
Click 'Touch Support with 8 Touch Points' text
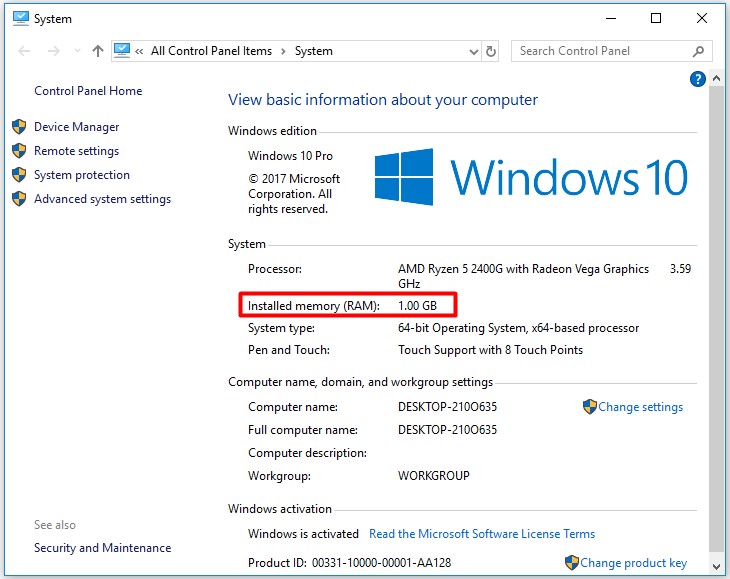[490, 350]
